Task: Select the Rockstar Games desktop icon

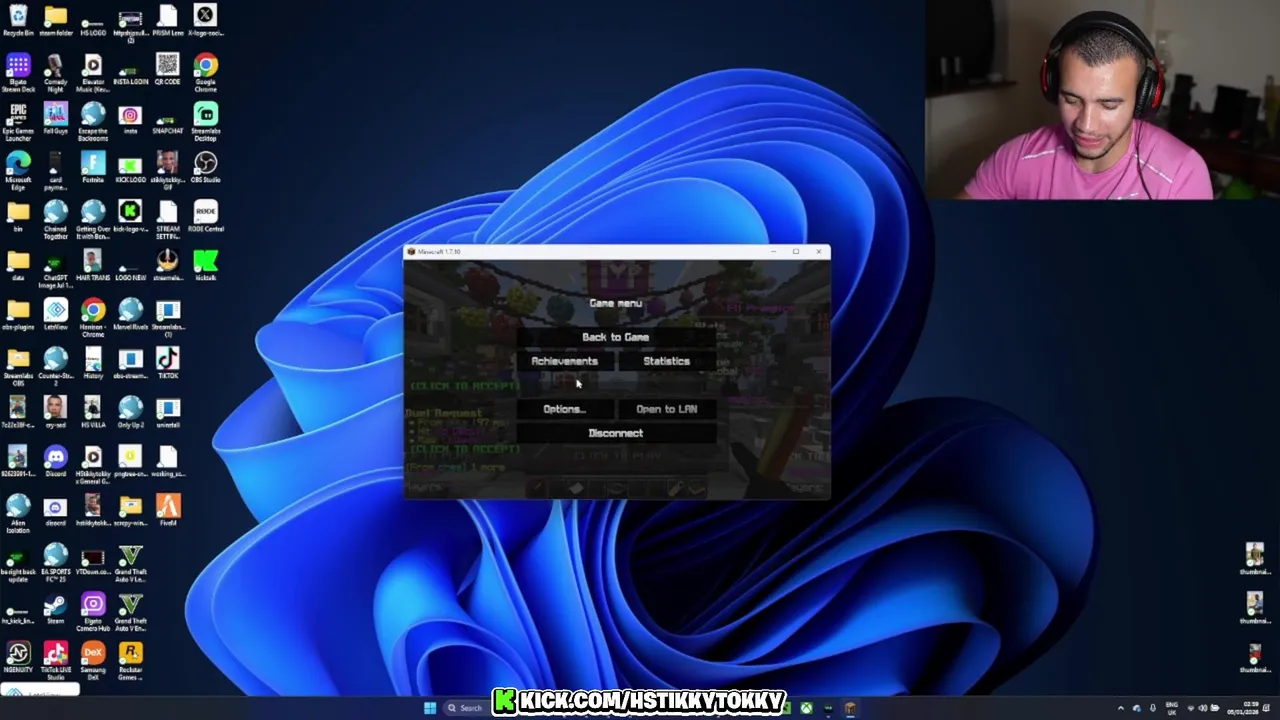Action: coord(130,660)
